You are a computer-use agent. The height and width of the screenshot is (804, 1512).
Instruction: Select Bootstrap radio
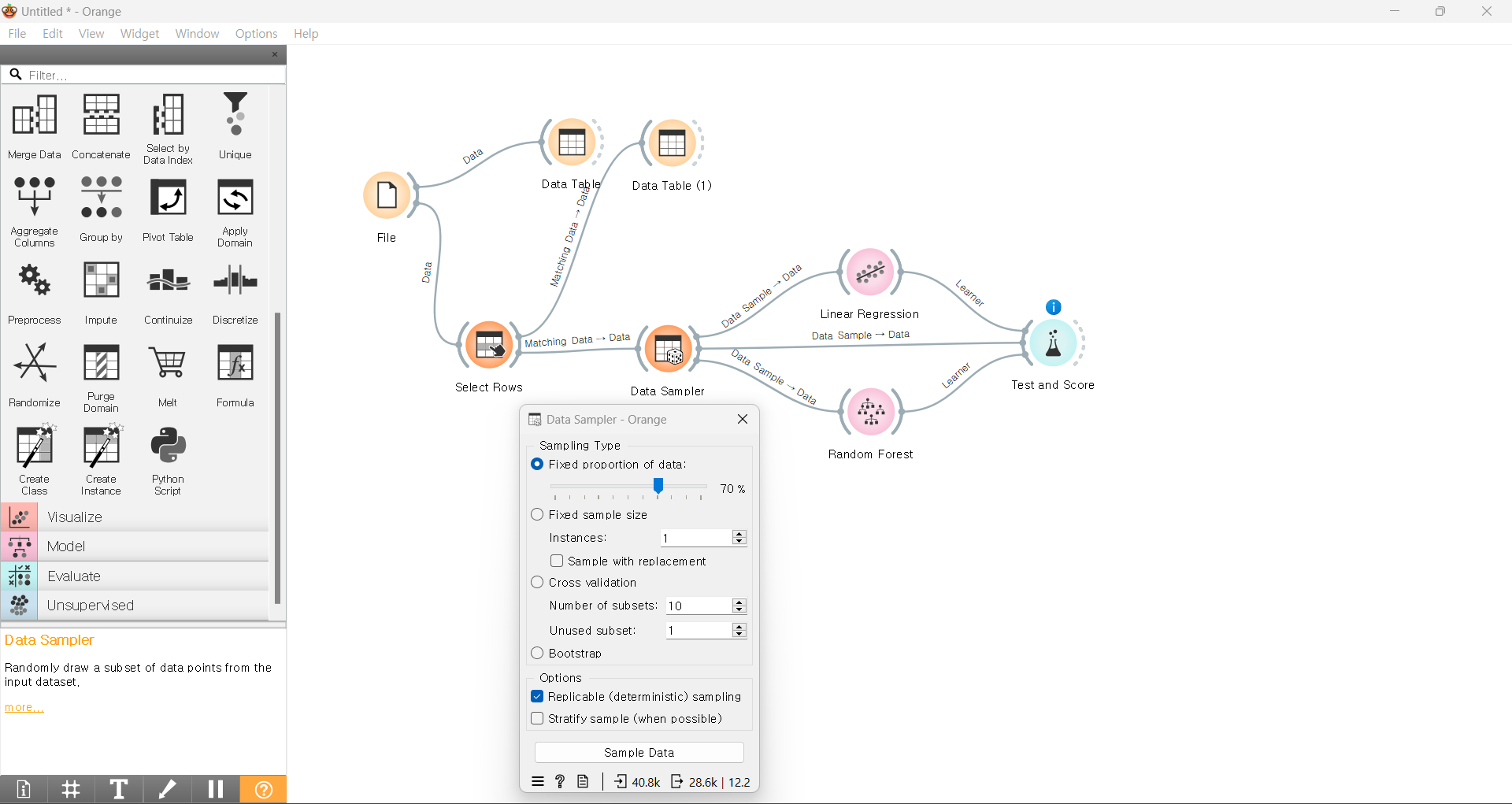coord(537,654)
